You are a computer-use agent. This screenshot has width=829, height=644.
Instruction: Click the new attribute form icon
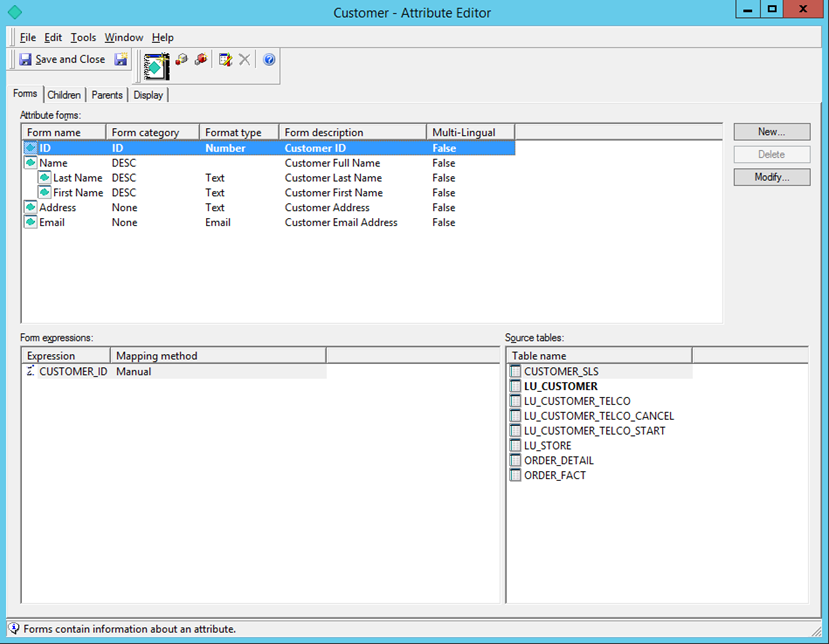click(x=156, y=67)
